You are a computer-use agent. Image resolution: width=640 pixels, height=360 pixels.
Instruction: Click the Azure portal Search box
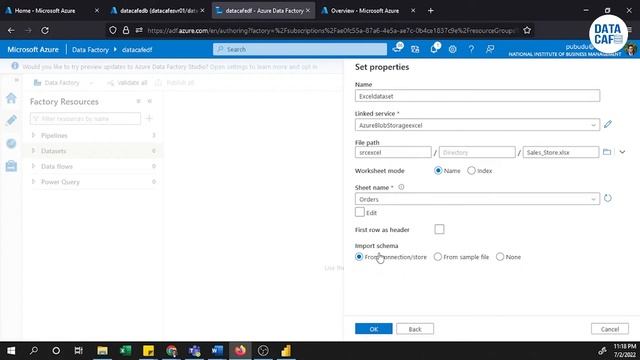tap(300, 49)
